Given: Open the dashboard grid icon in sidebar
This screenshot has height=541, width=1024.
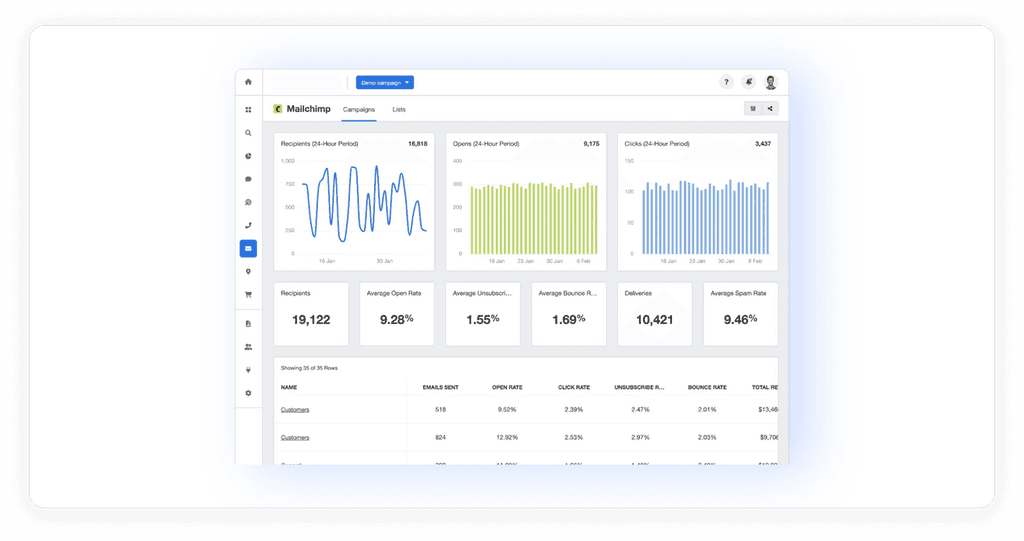Looking at the screenshot, I should [248, 110].
